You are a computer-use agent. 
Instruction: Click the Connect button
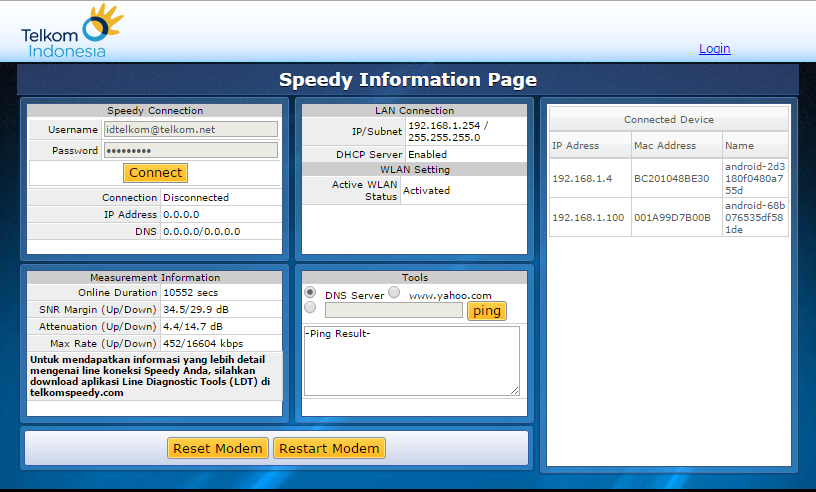(x=156, y=173)
